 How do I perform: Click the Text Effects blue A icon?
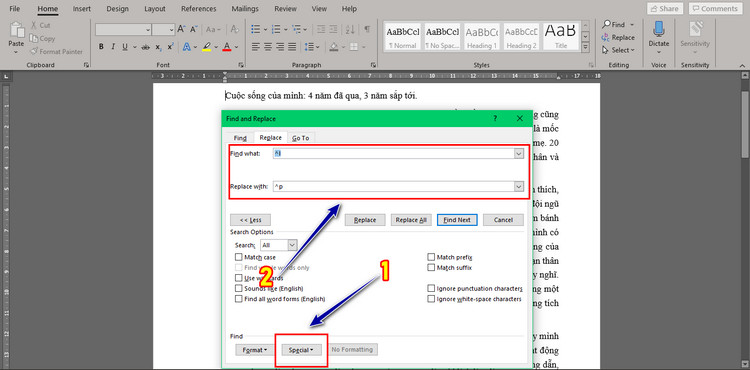click(187, 47)
